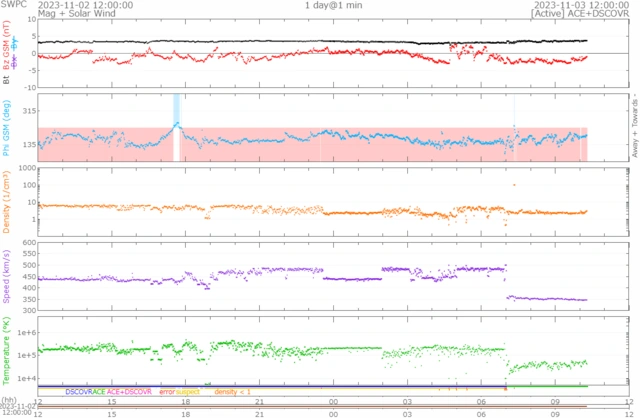
Task: Click the red error legend entry
Action: pyautogui.click(x=166, y=392)
